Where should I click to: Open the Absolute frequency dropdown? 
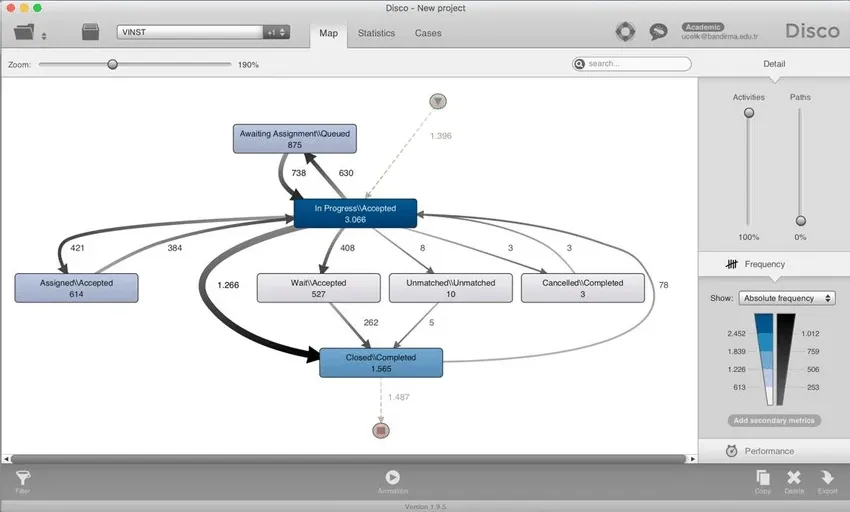[787, 298]
